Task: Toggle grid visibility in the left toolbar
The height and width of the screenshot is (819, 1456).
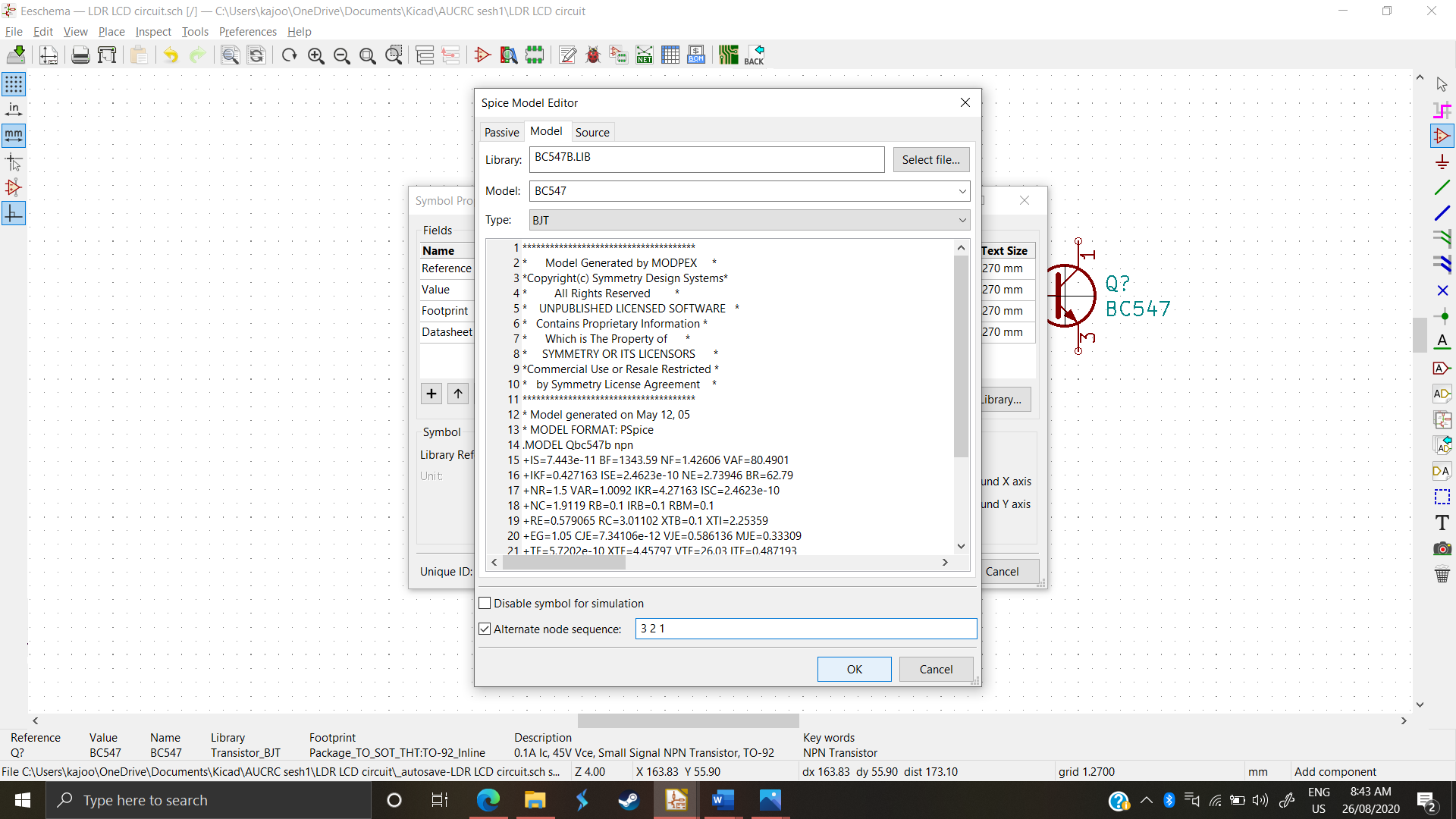Action: tap(14, 84)
